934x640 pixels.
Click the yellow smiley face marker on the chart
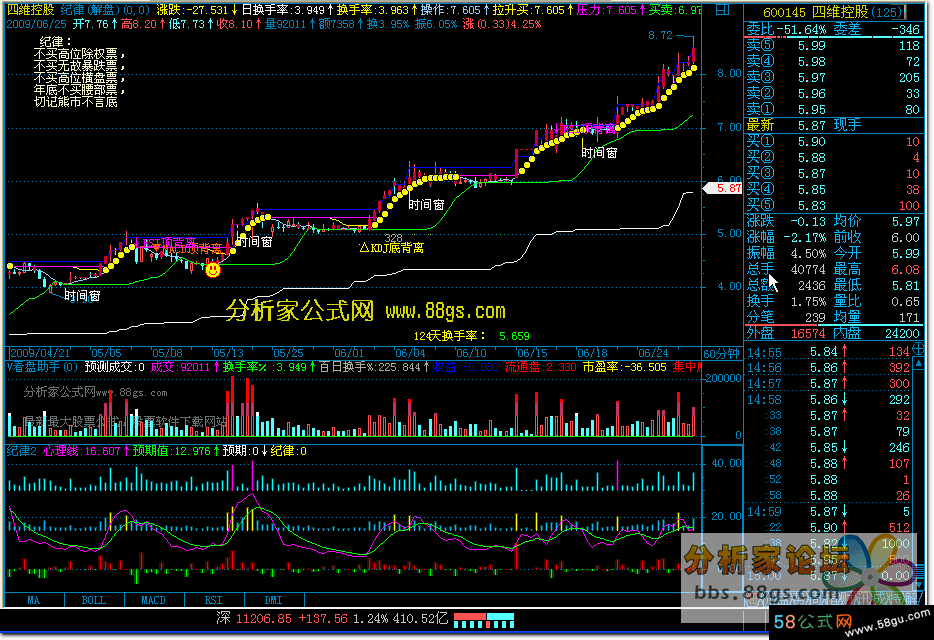click(x=213, y=270)
